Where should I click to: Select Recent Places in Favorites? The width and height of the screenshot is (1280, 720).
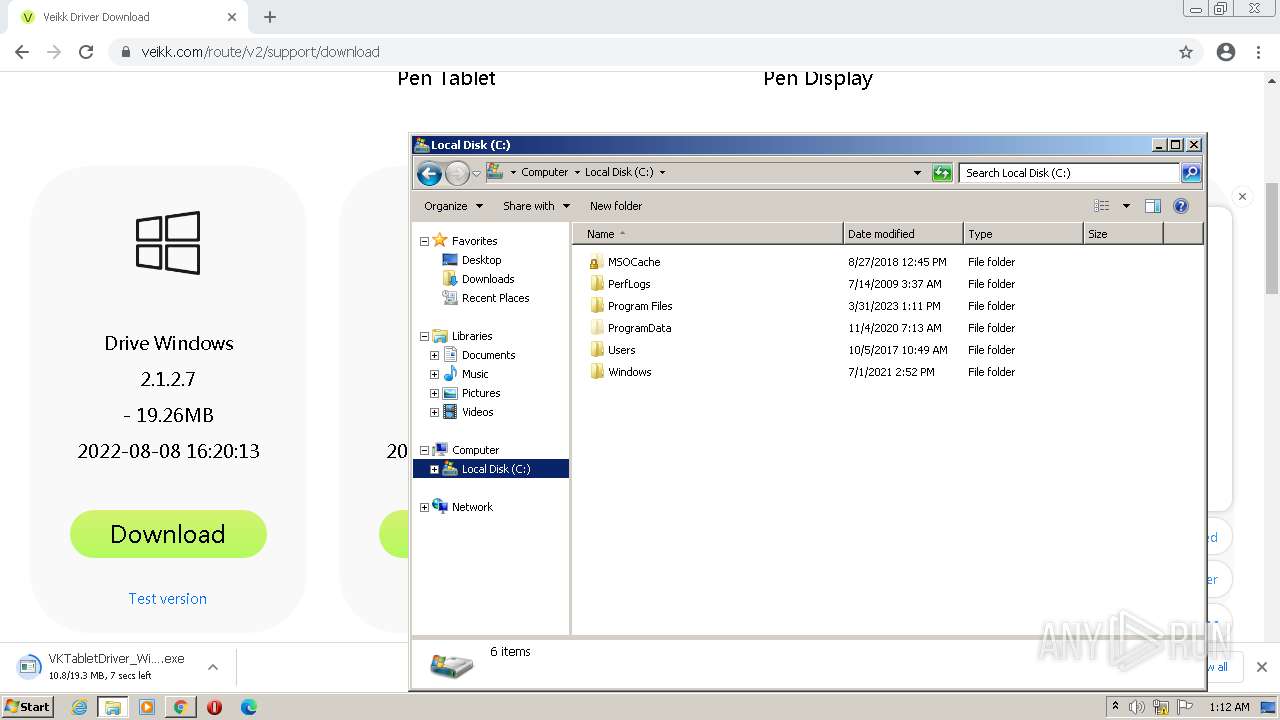pos(495,298)
